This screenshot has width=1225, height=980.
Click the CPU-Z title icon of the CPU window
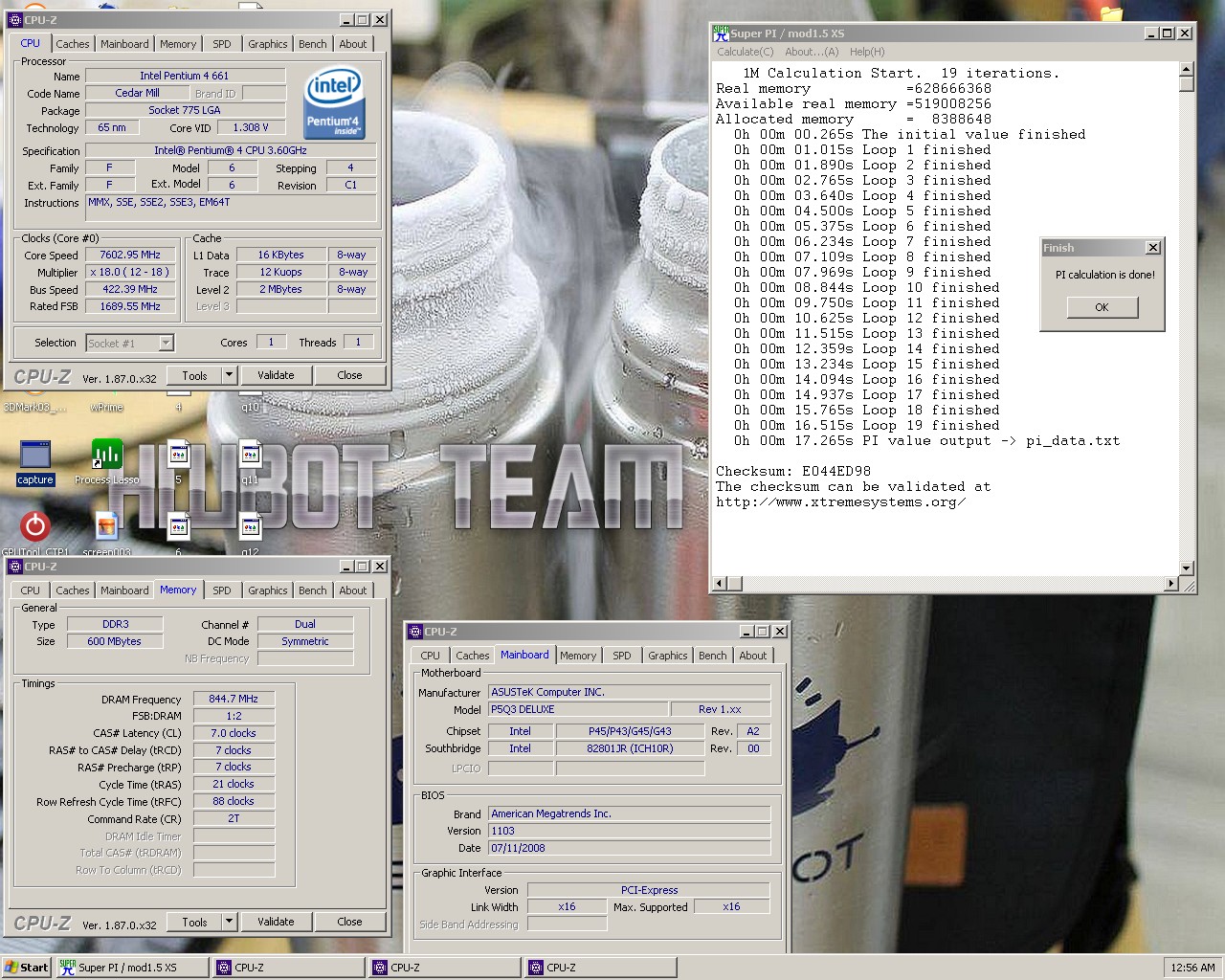point(15,19)
